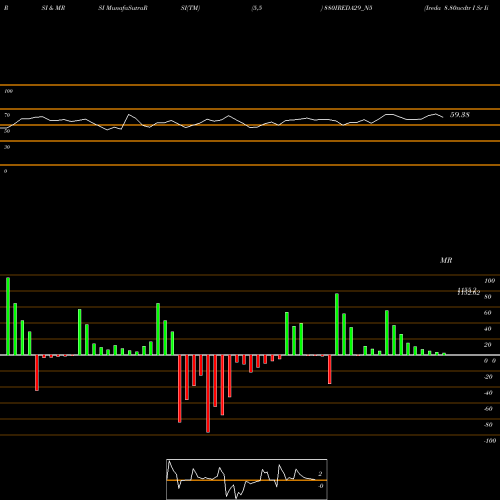
Task: Click the MR axis label 40
Action: point(487,329)
